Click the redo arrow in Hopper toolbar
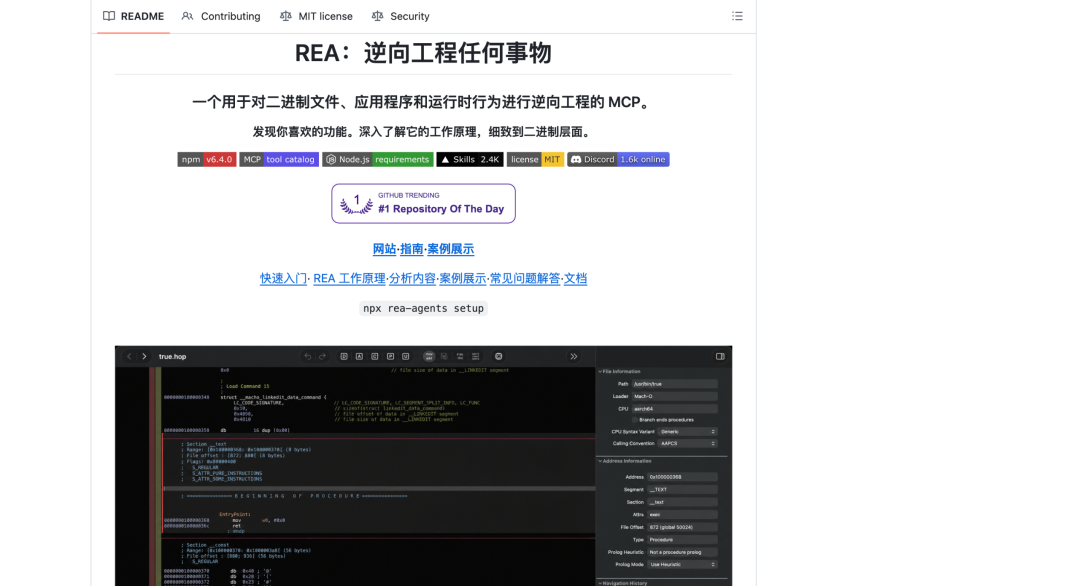This screenshot has height=586, width=1080. [322, 356]
